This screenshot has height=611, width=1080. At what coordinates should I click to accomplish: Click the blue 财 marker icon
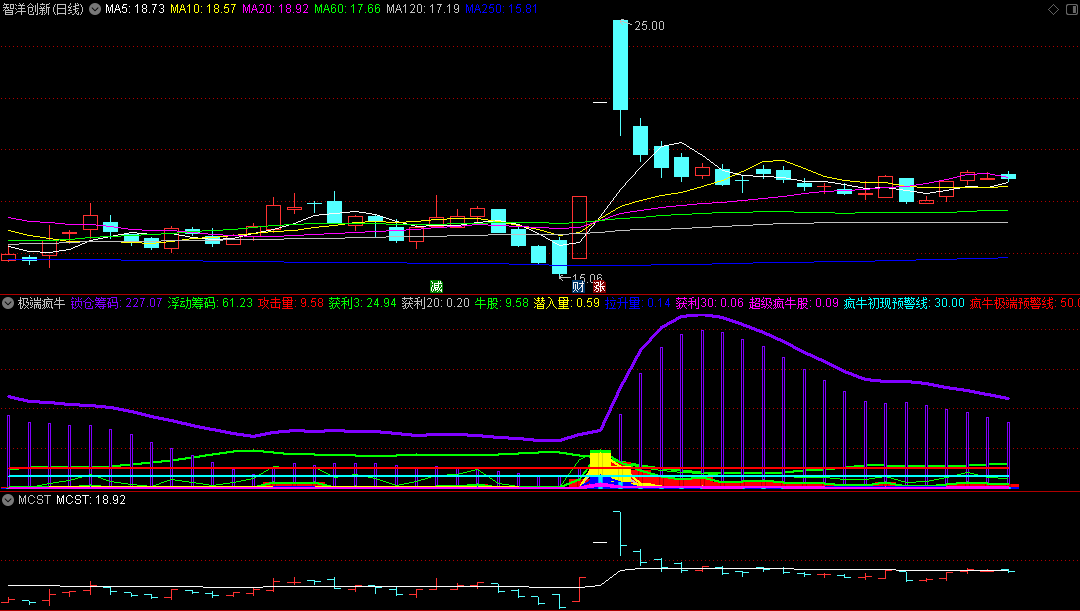[579, 287]
